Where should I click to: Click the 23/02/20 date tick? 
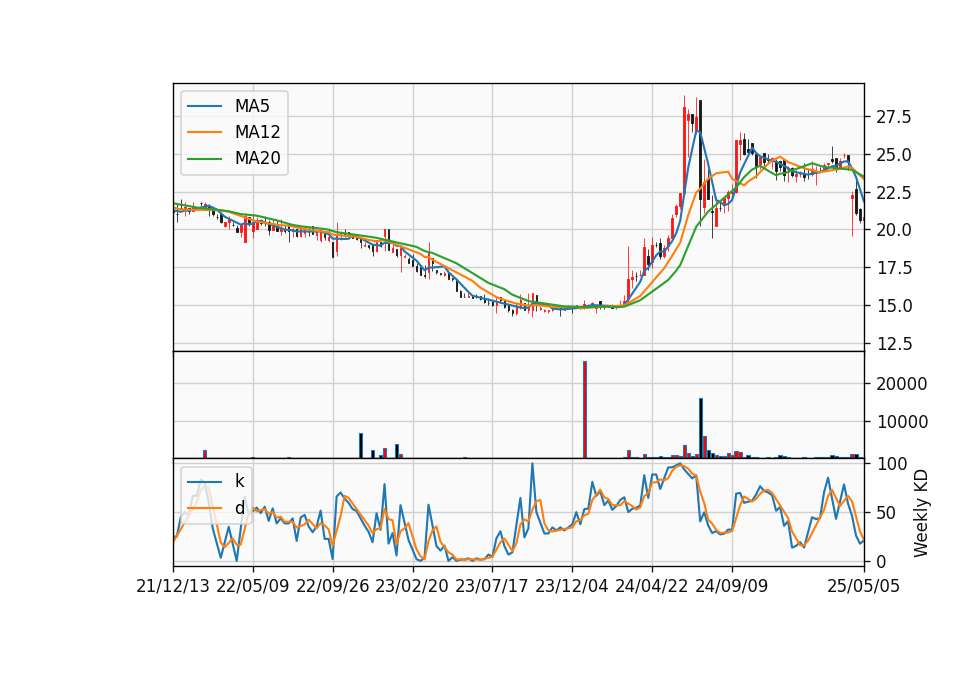click(x=413, y=586)
